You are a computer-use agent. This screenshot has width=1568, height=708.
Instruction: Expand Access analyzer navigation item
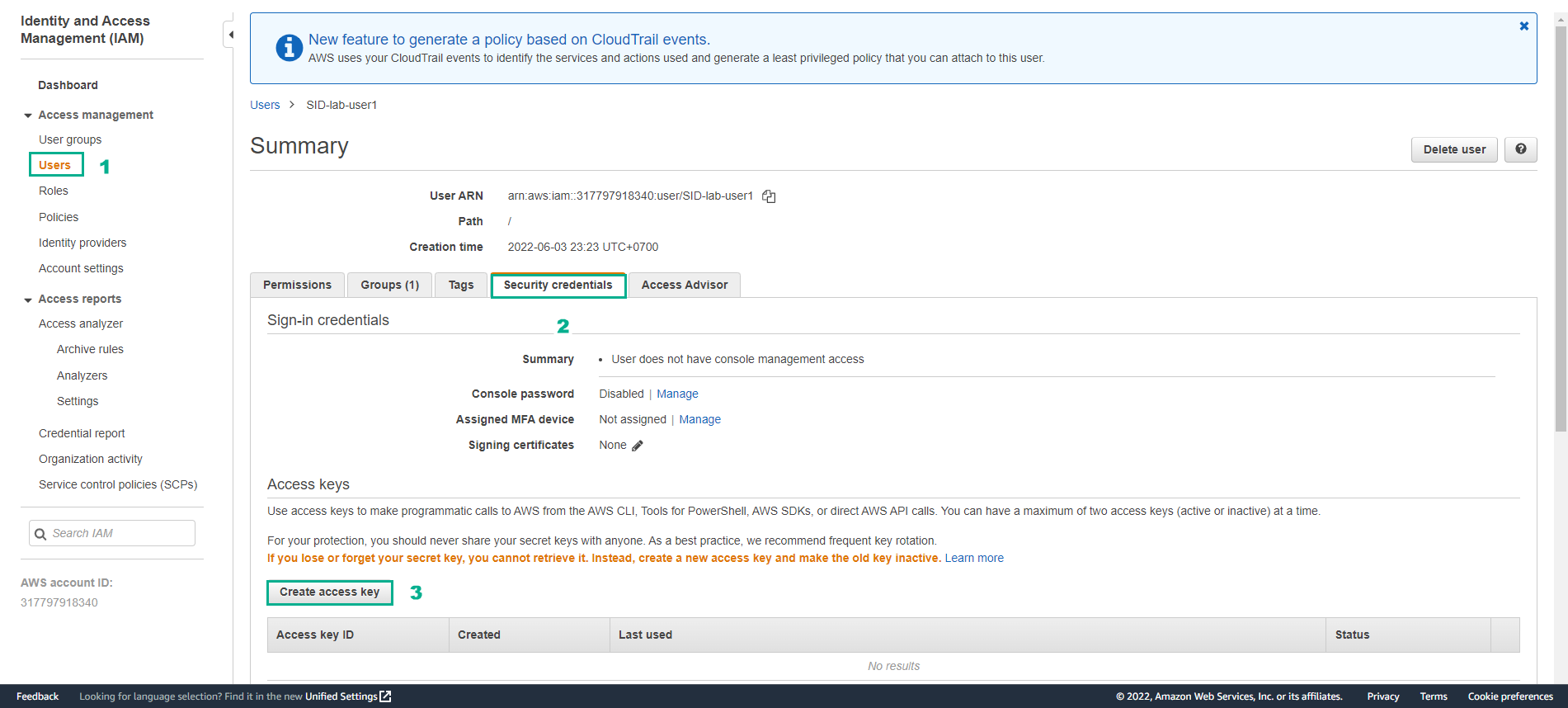point(81,323)
